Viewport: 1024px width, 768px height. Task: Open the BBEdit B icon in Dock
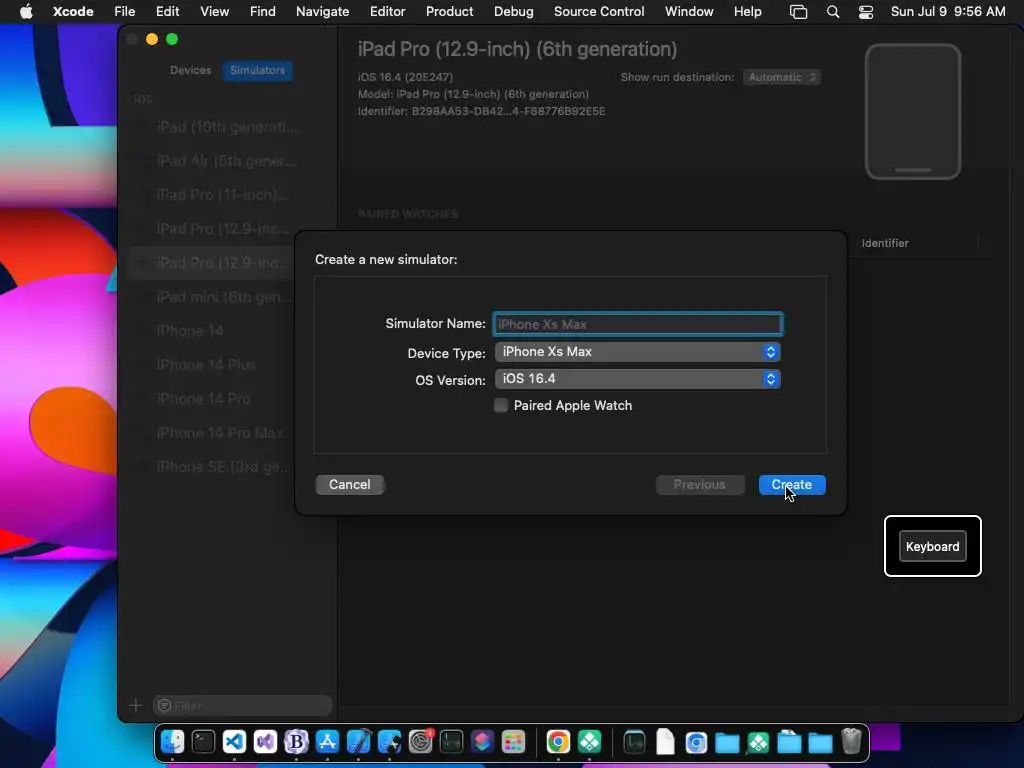coord(296,742)
